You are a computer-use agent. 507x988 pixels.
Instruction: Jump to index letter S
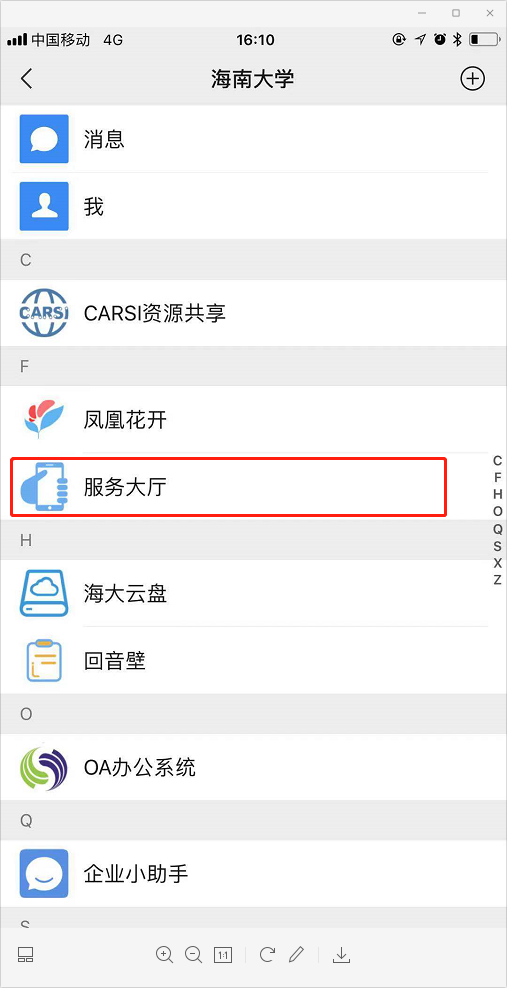(498, 546)
